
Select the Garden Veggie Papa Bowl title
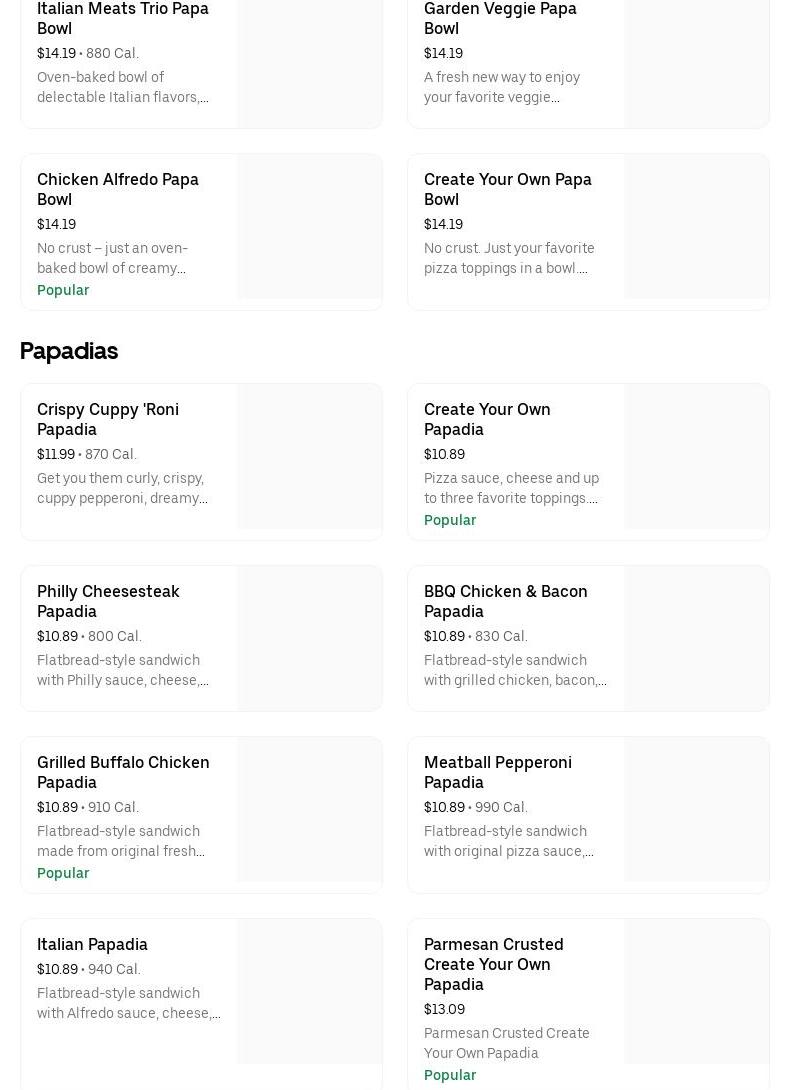[x=500, y=18]
